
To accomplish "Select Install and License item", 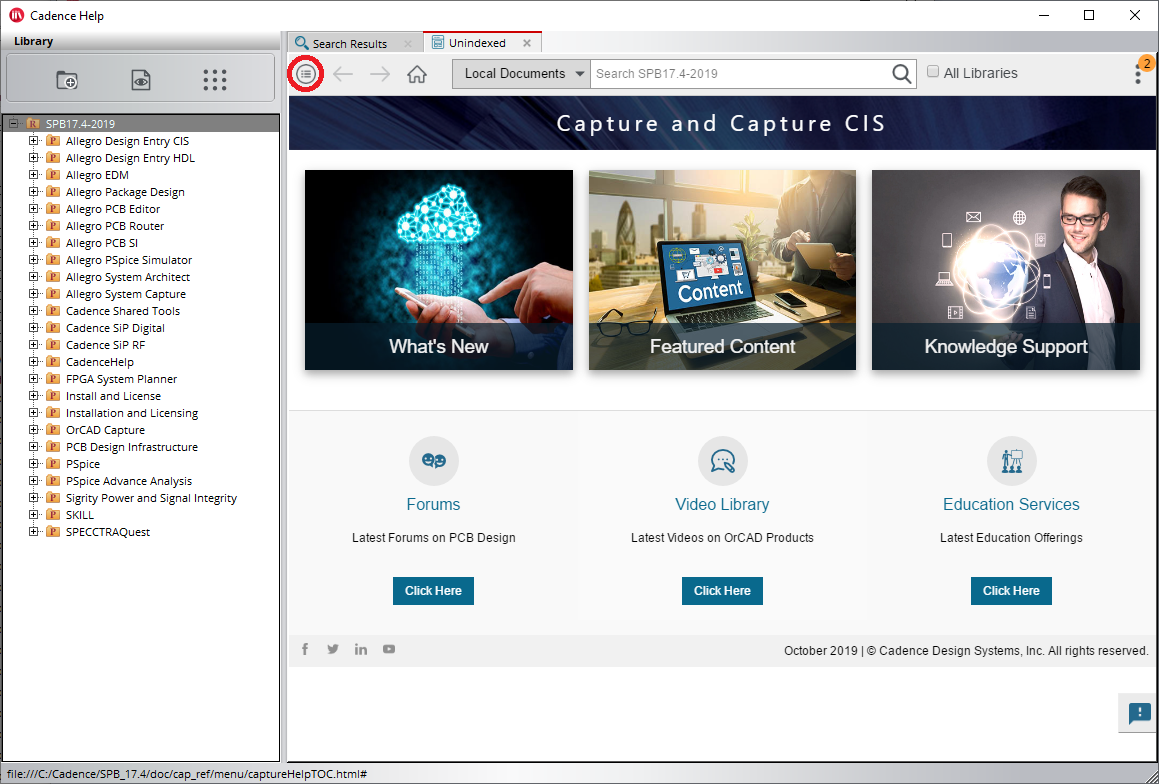I will 113,395.
